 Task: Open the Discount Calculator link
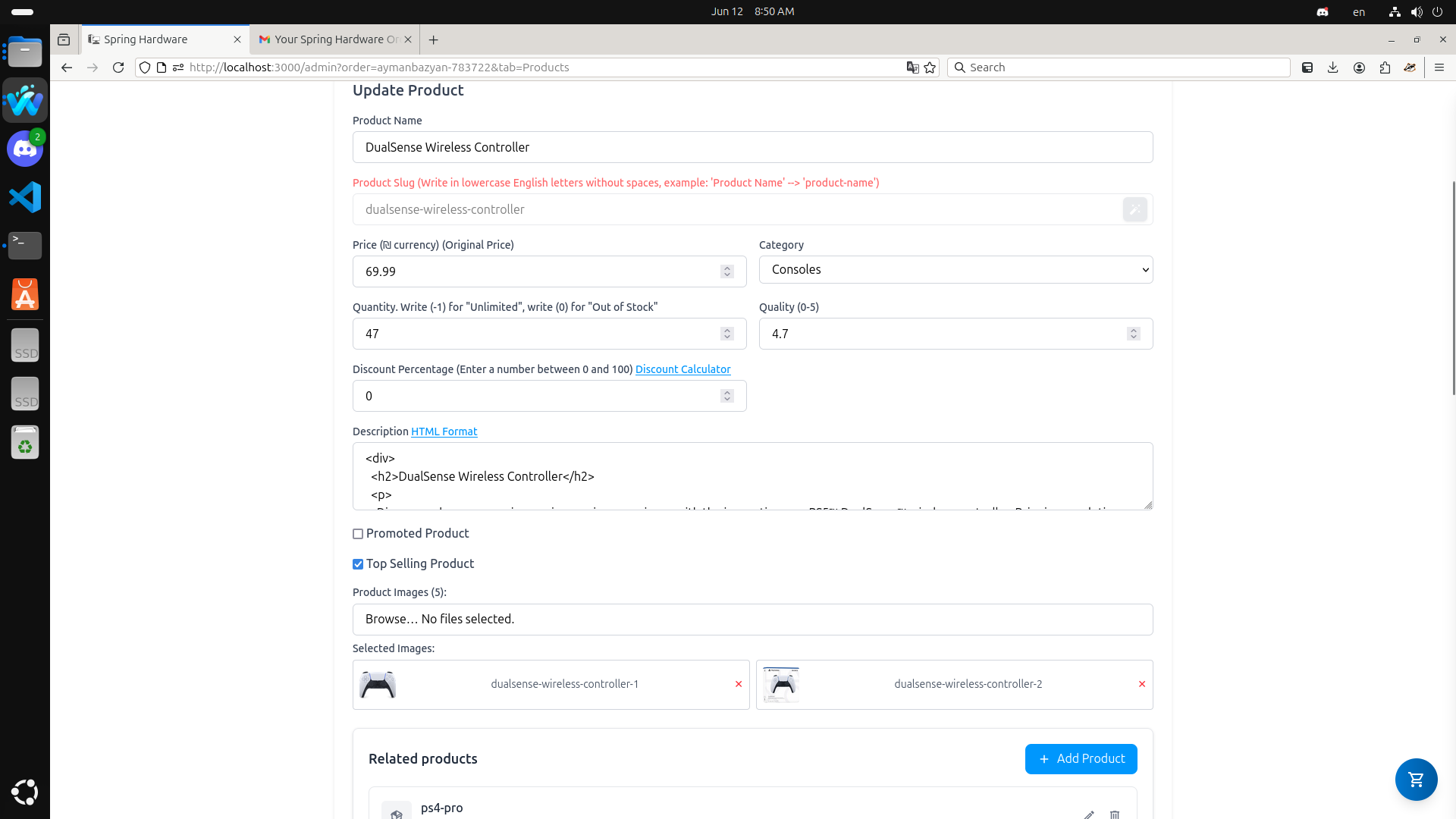682,369
